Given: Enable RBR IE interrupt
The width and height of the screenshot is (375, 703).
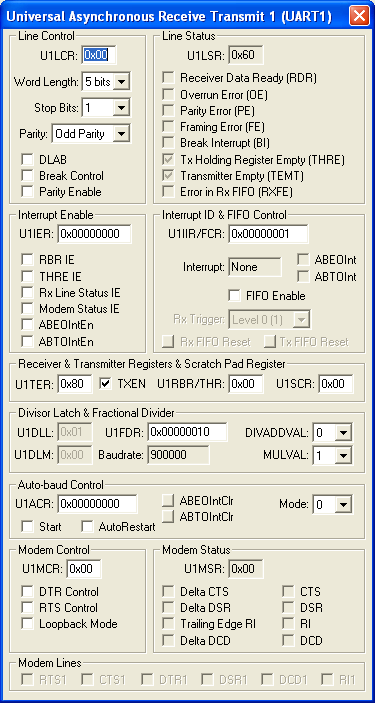Looking at the screenshot, I should (x=28, y=260).
